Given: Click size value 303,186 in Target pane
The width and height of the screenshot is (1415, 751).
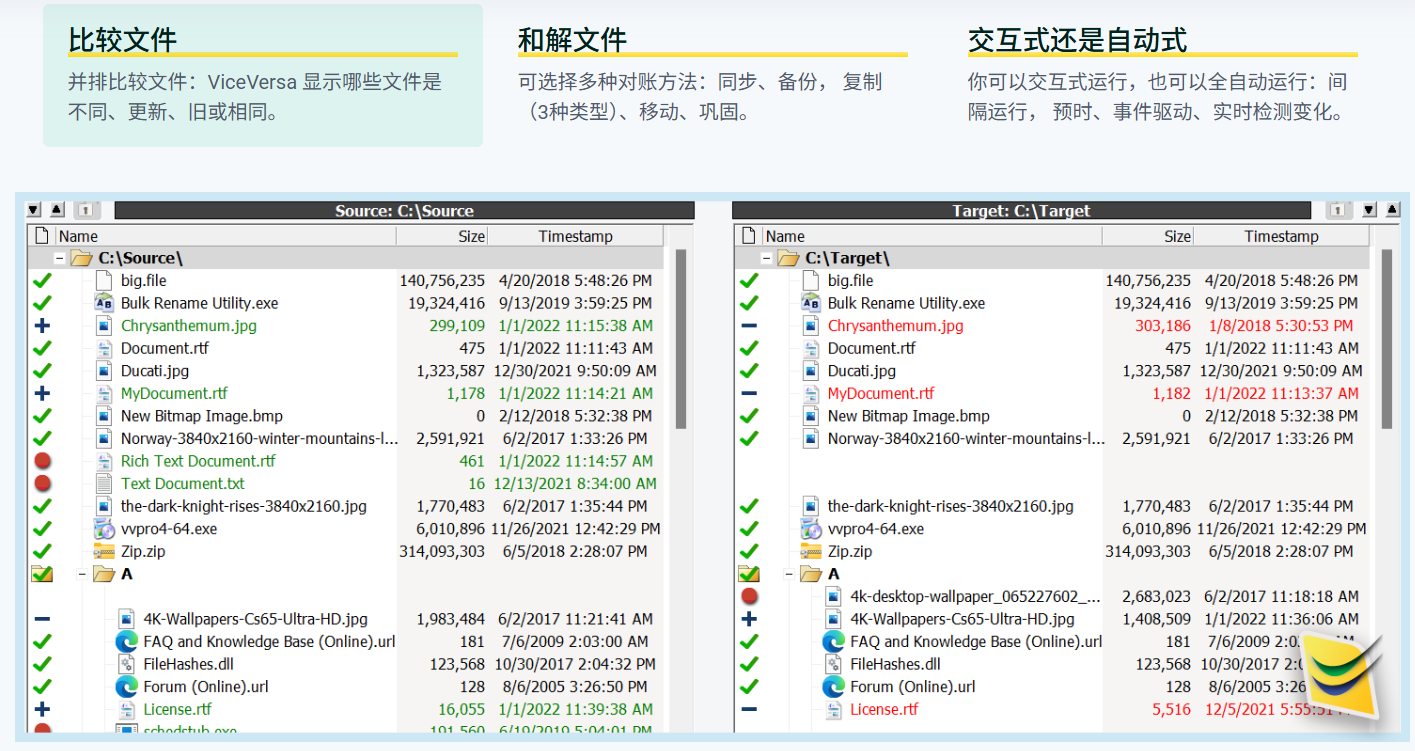Looking at the screenshot, I should coord(1163,326).
